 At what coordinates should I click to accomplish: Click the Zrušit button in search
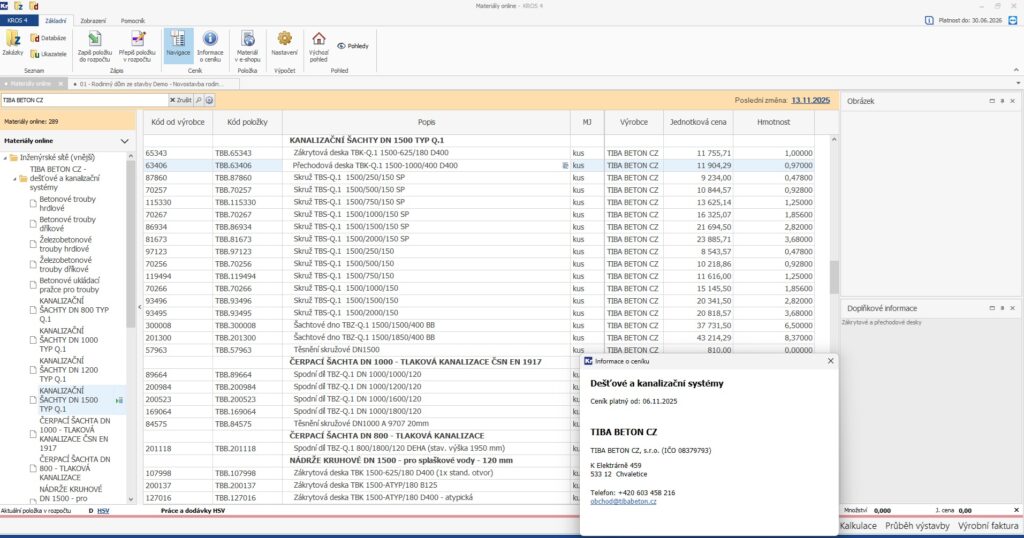(x=179, y=100)
